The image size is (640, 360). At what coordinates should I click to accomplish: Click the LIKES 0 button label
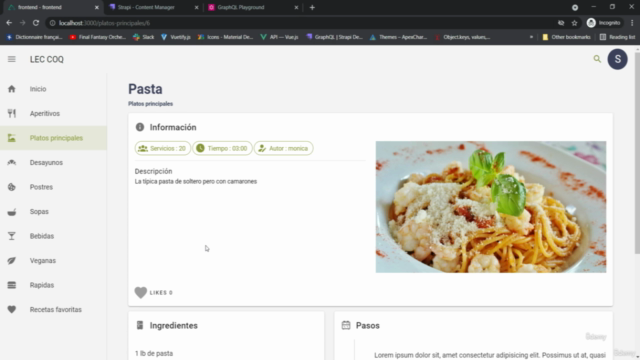pos(161,293)
